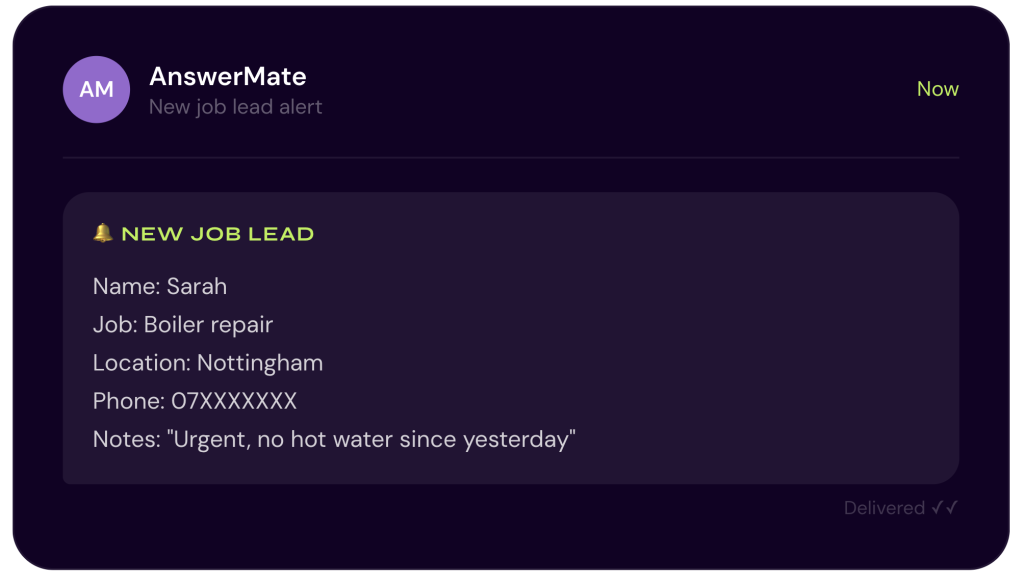Click the "Now" timestamp
Viewport: 1024px width, 585px height.
coord(937,89)
